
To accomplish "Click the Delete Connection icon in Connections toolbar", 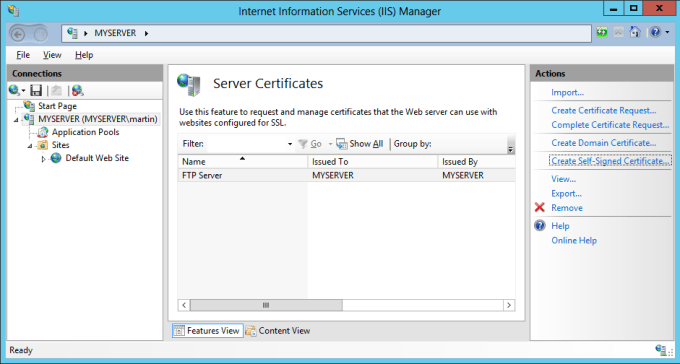I will pyautogui.click(x=78, y=90).
